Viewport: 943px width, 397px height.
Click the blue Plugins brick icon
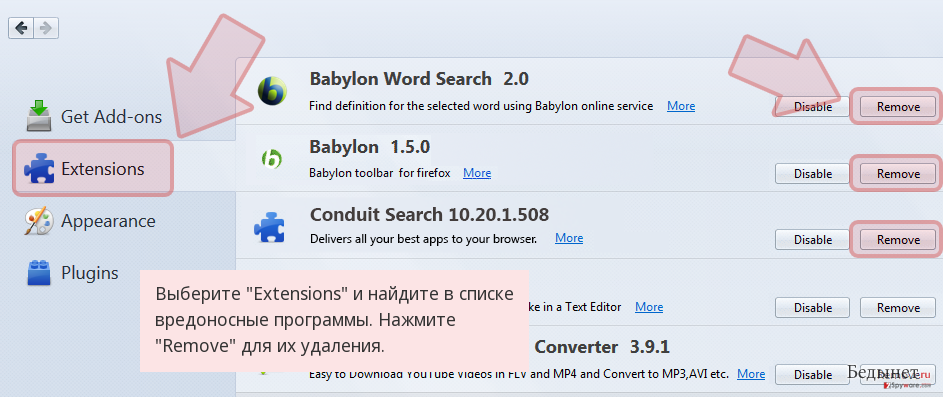(x=40, y=272)
